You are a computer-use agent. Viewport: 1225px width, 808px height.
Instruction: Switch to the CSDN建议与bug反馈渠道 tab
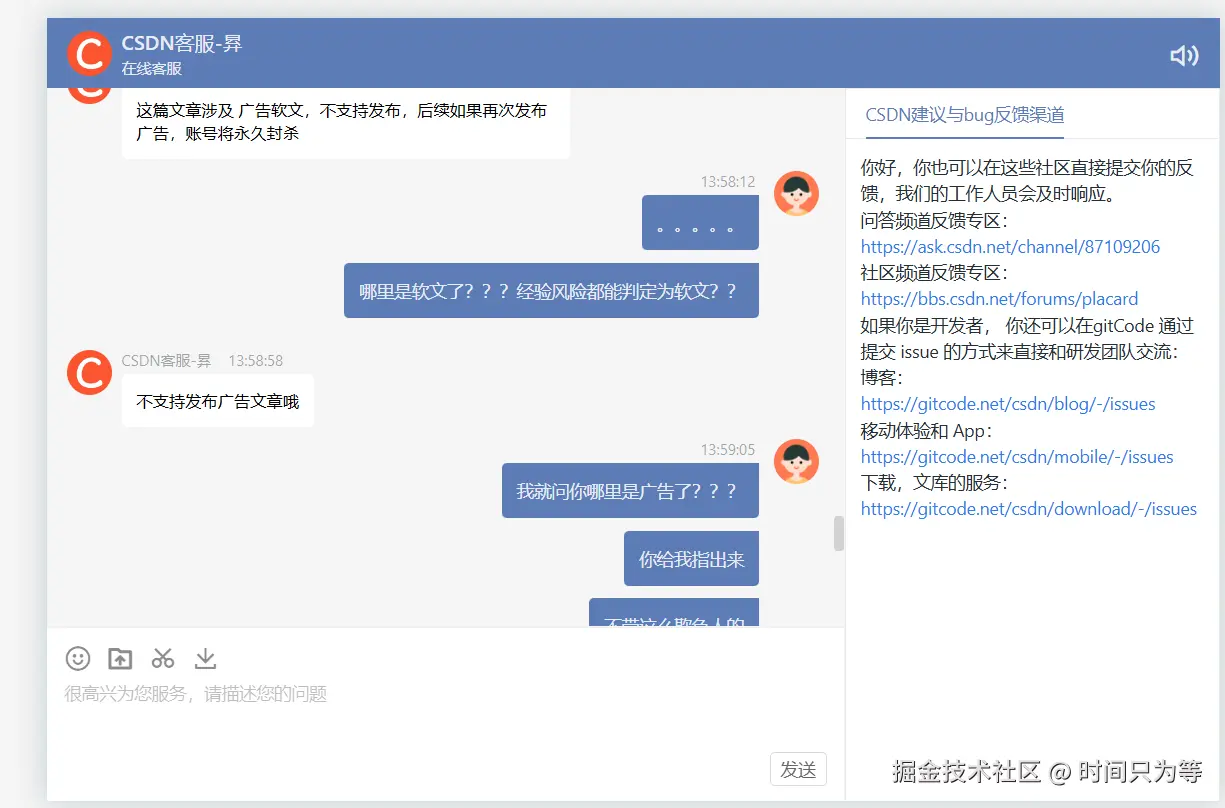click(x=964, y=114)
